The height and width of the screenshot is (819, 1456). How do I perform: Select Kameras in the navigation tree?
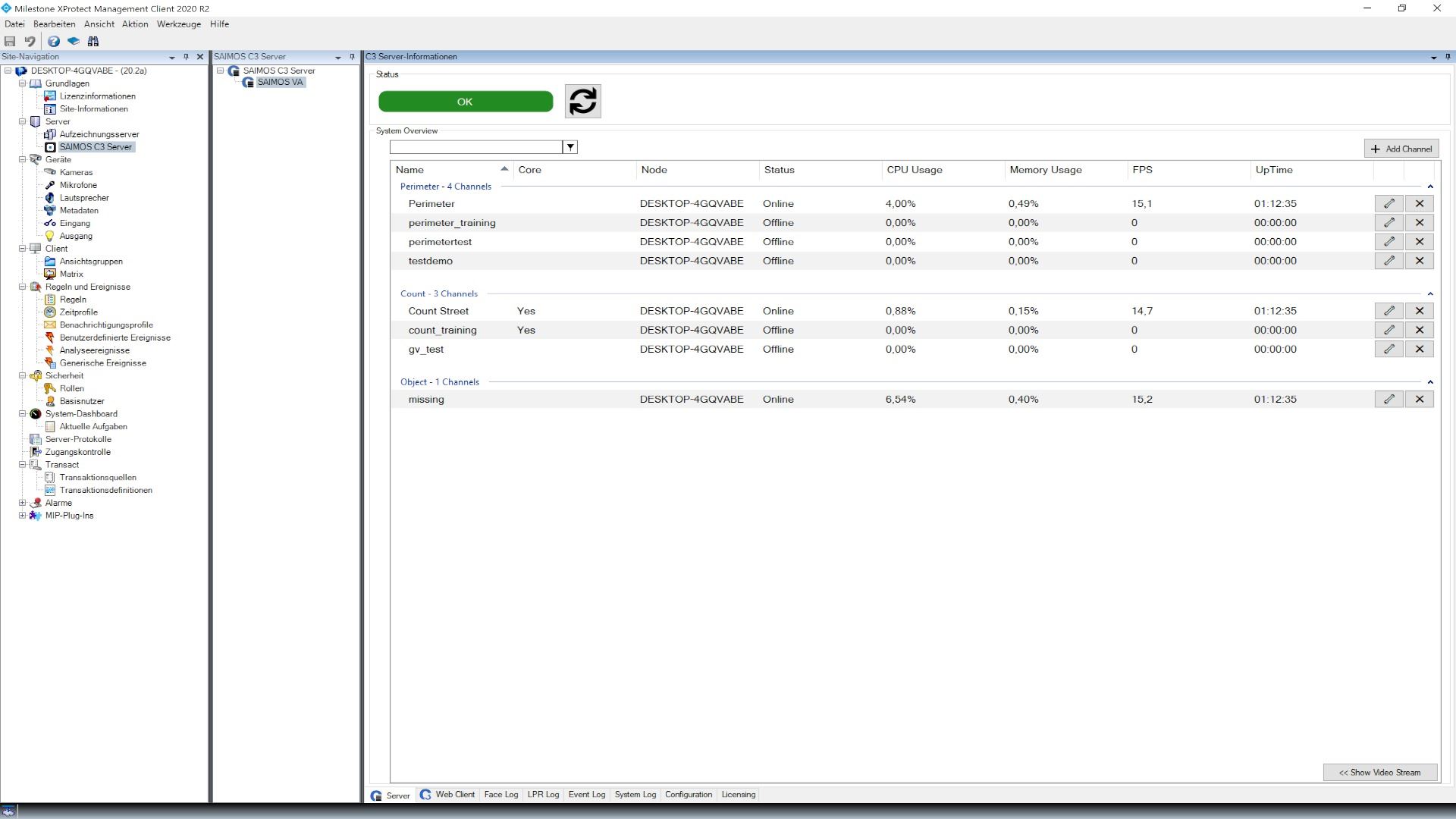tap(76, 172)
